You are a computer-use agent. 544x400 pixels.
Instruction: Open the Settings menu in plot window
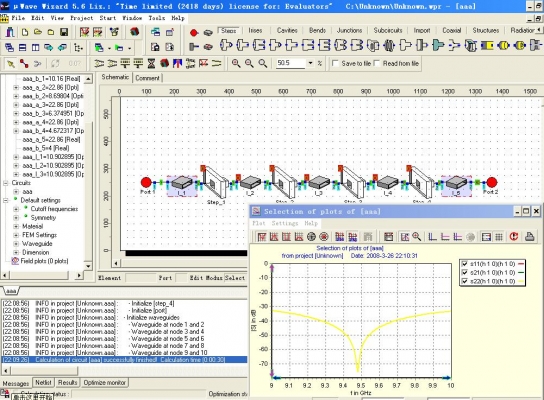tap(284, 223)
